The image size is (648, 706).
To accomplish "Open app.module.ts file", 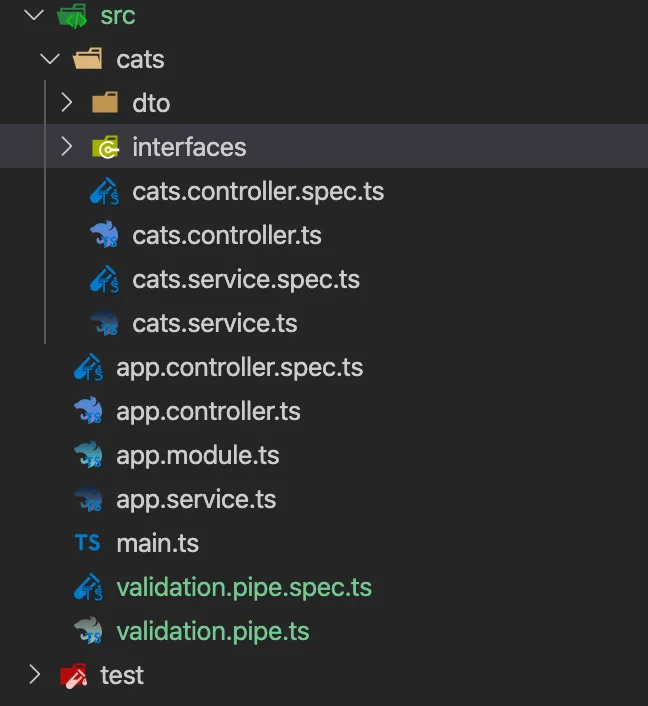I will (x=198, y=455).
